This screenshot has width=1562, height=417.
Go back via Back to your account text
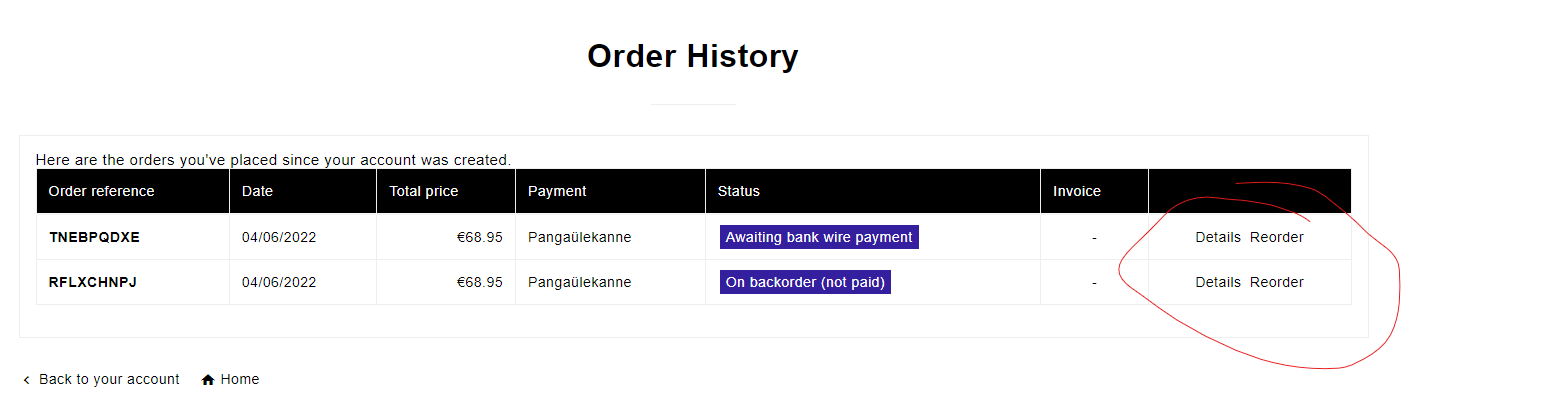pos(109,380)
